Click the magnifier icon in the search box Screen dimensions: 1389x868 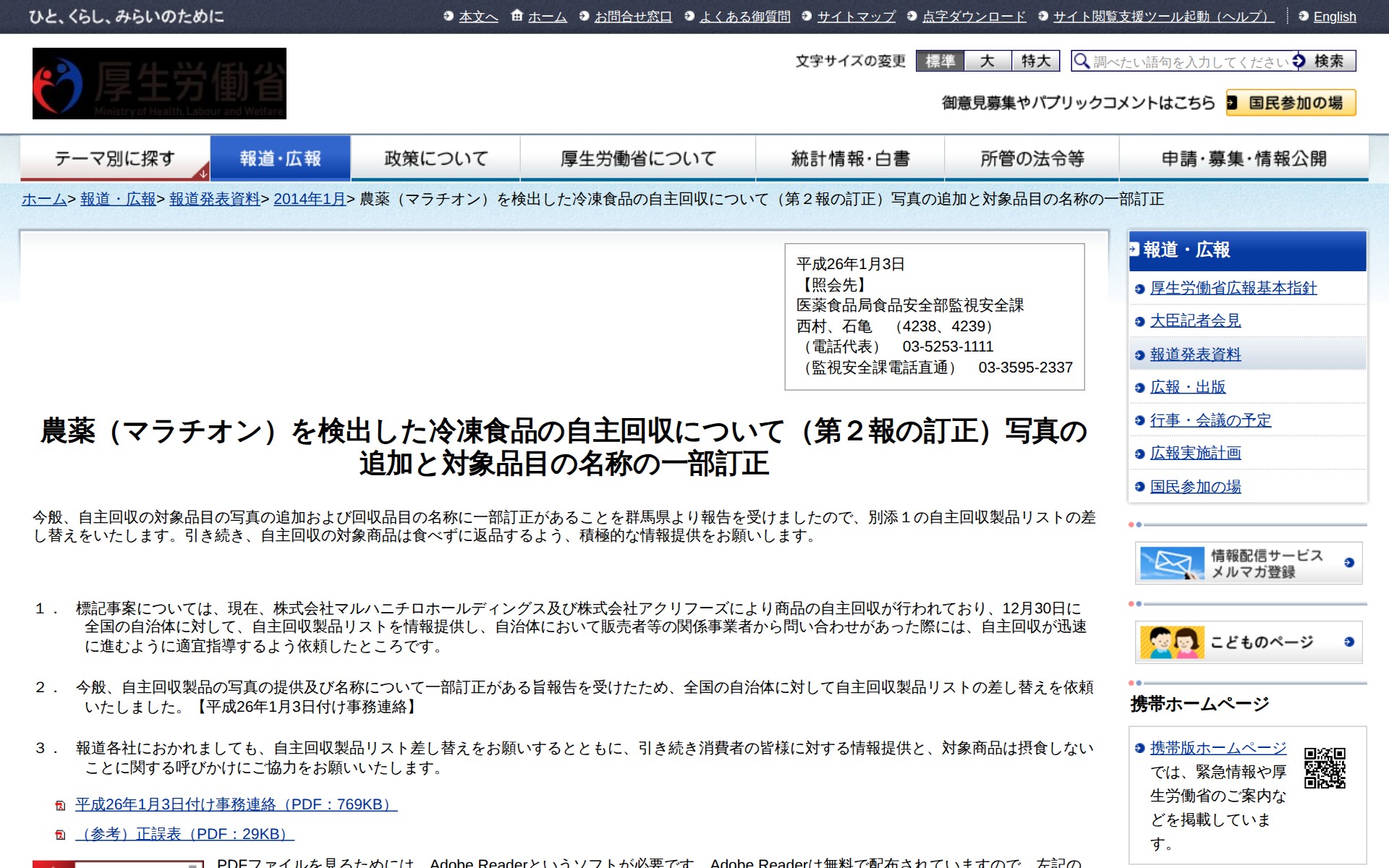(x=1081, y=61)
